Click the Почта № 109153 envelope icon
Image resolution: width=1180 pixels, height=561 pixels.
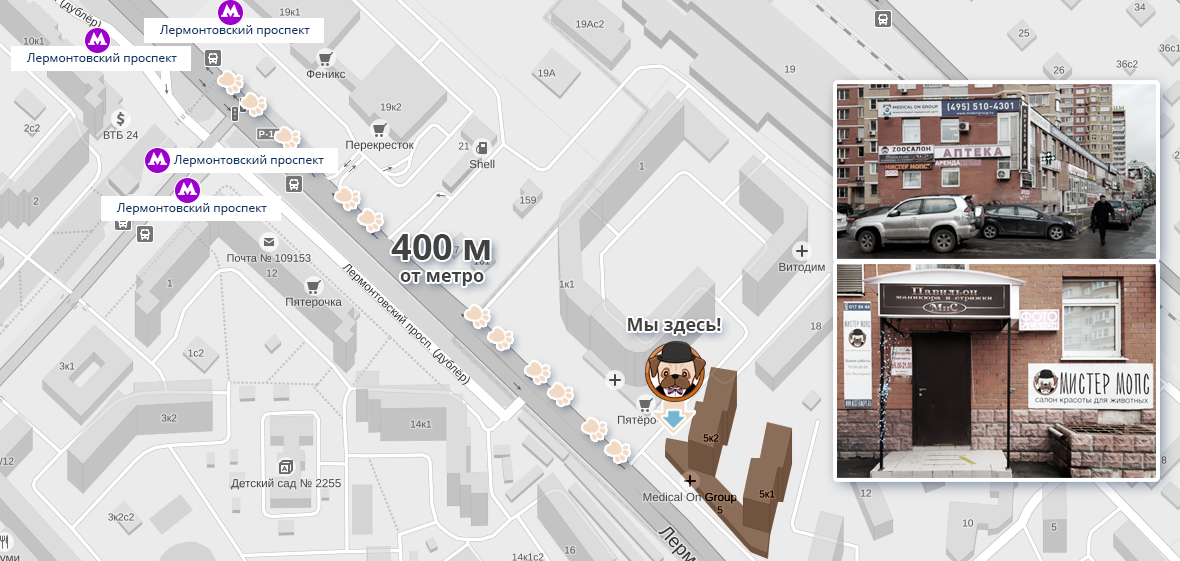tap(269, 242)
